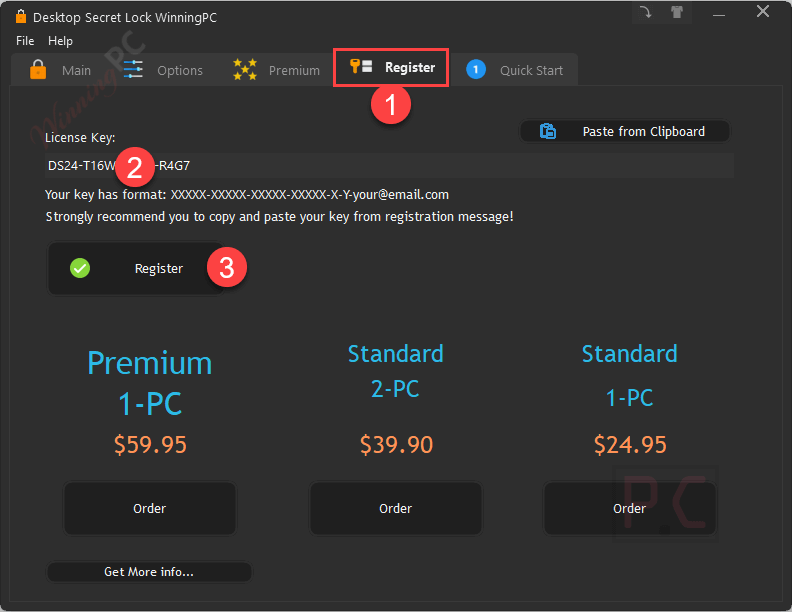The image size is (792, 612).
Task: Focus the License Key input field
Action: coord(389,166)
